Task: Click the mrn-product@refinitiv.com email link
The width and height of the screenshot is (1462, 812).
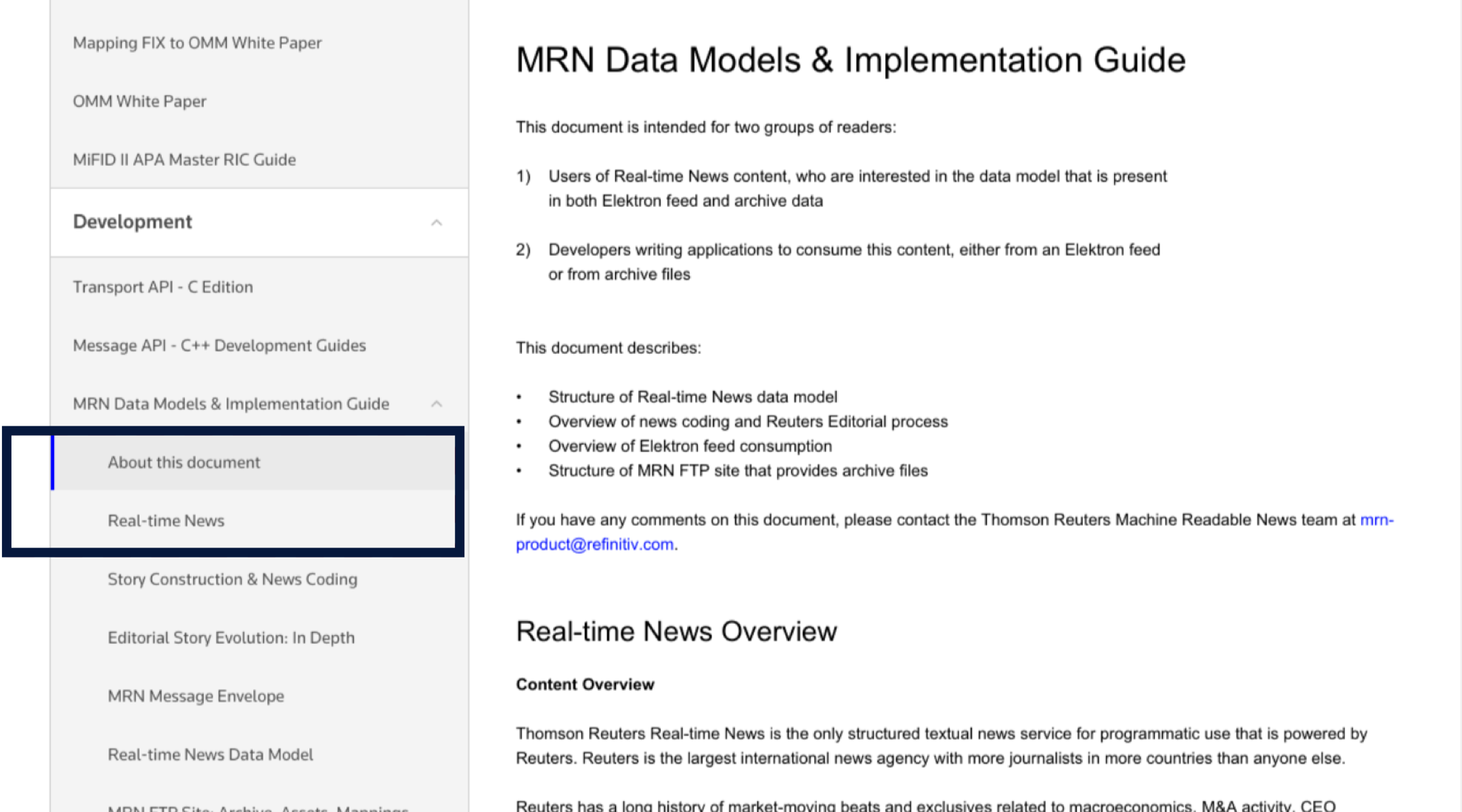Action: tap(594, 545)
